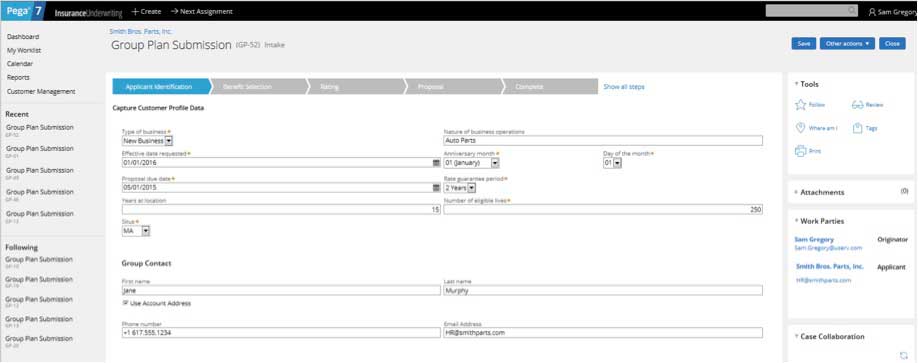
Task: Open Reports in left navigation
Action: (18, 77)
